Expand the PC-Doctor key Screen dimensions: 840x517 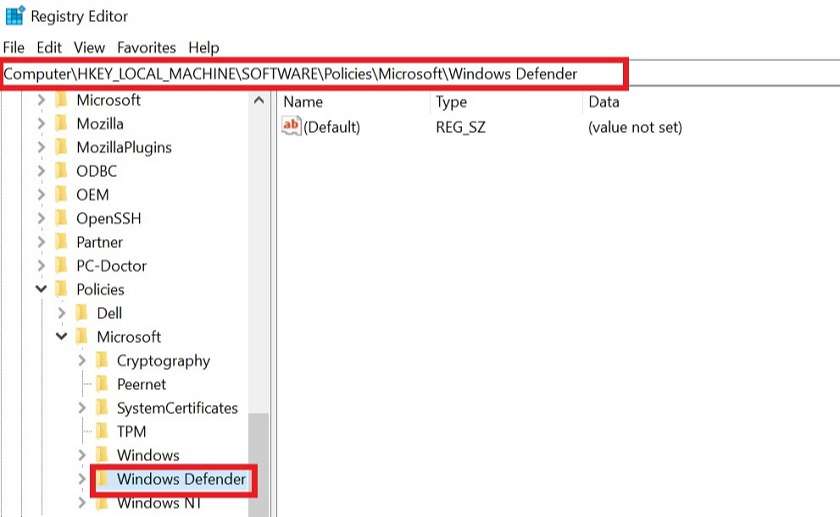(41, 266)
